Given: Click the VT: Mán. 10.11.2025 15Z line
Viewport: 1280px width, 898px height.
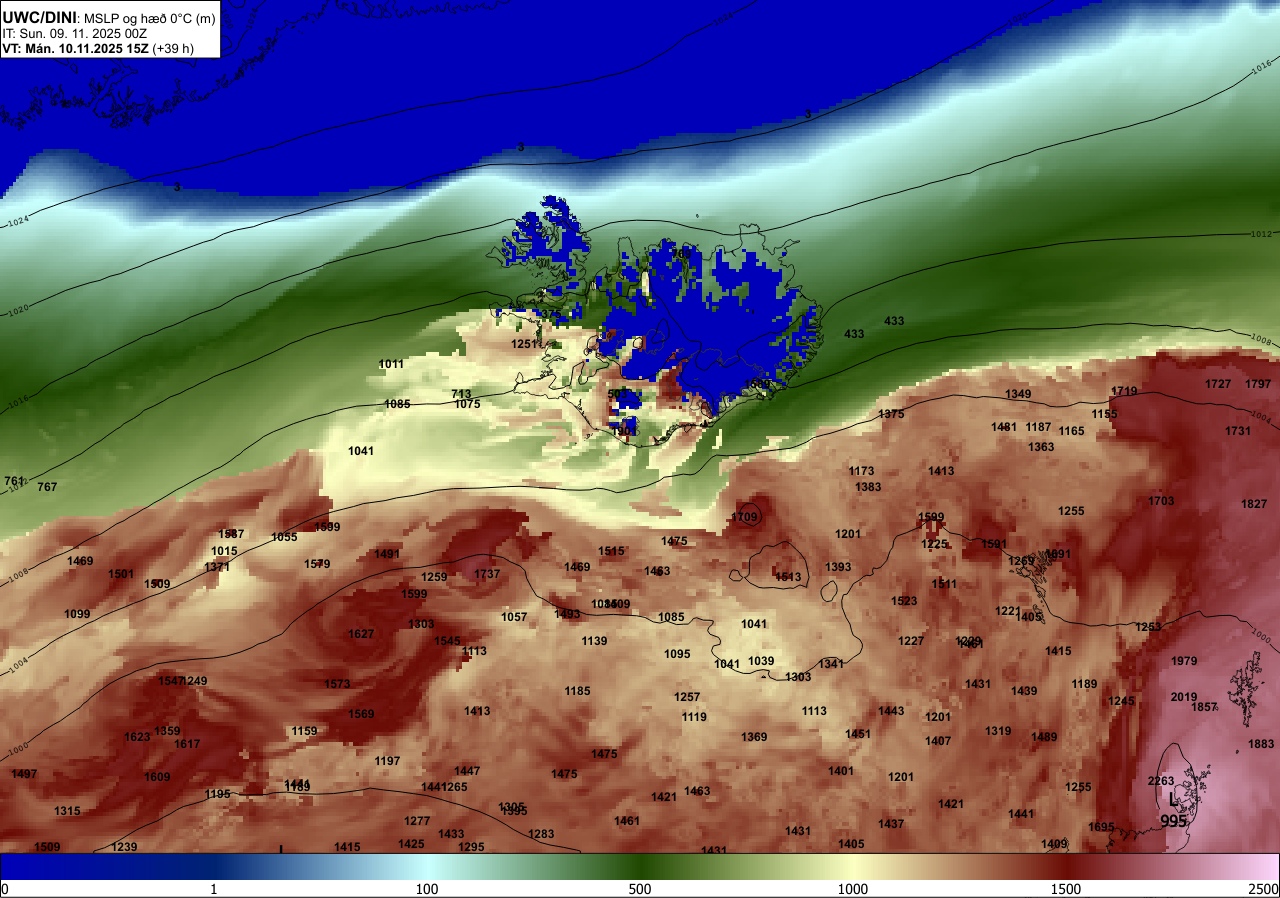Looking at the screenshot, I should 97,47.
